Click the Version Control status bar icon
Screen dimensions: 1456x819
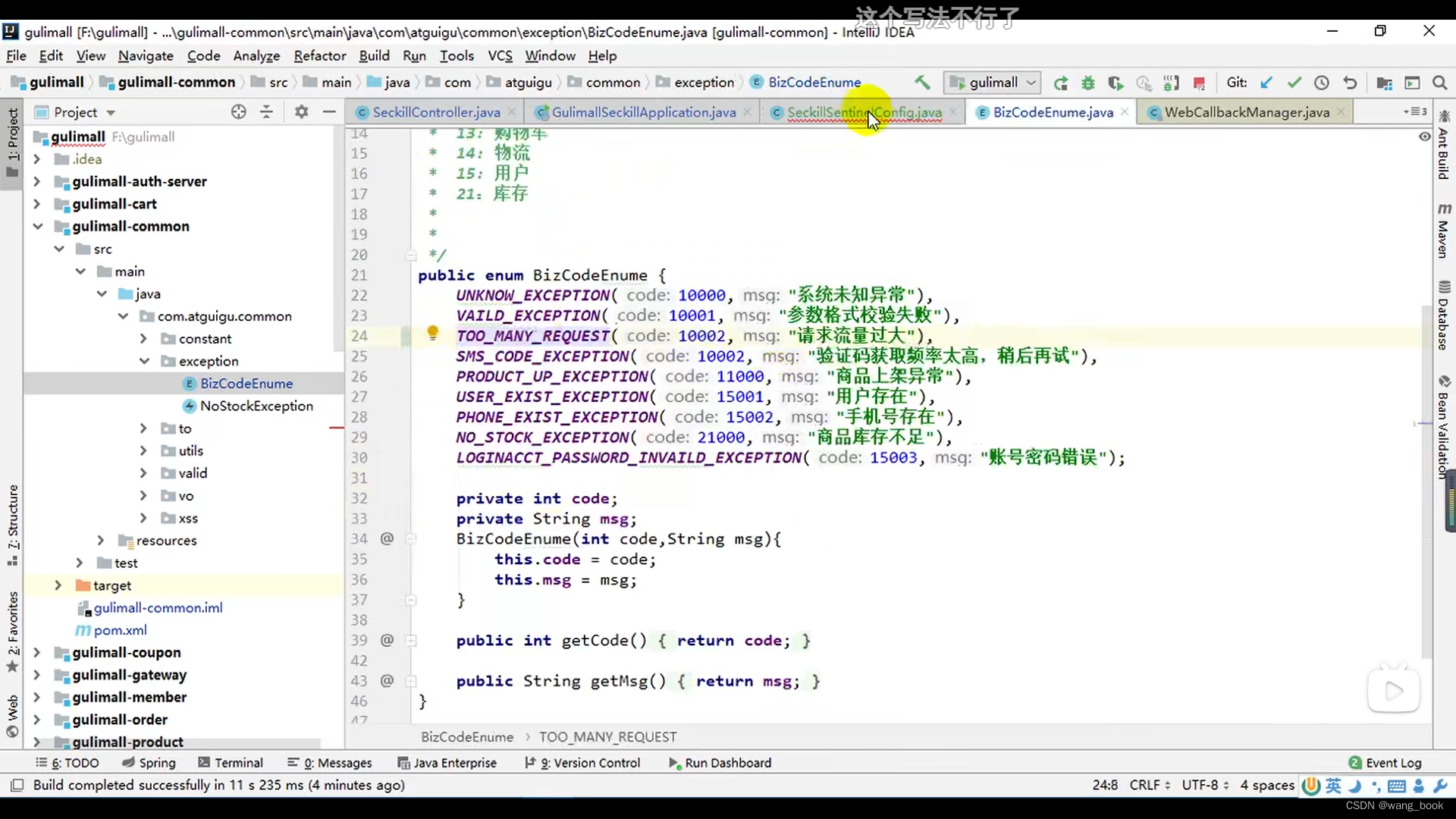tap(590, 762)
